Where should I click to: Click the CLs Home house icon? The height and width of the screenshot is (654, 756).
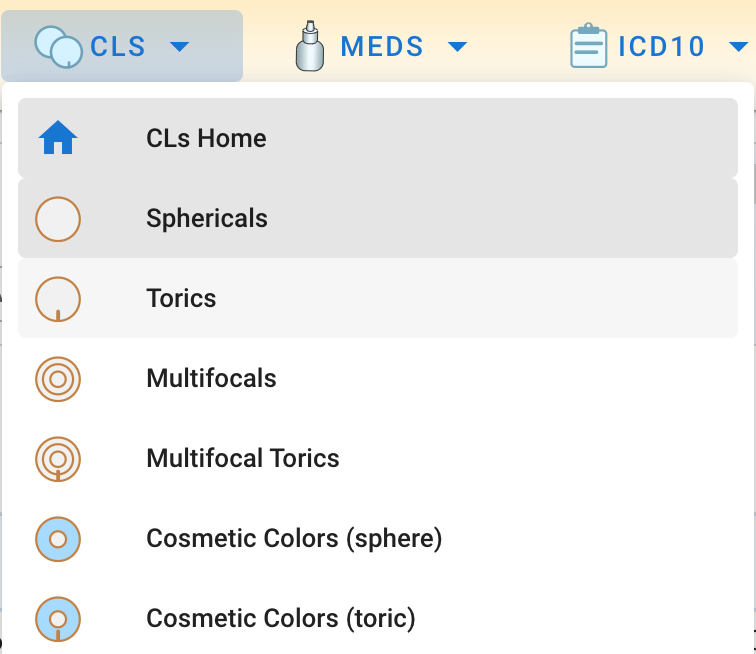pos(58,138)
